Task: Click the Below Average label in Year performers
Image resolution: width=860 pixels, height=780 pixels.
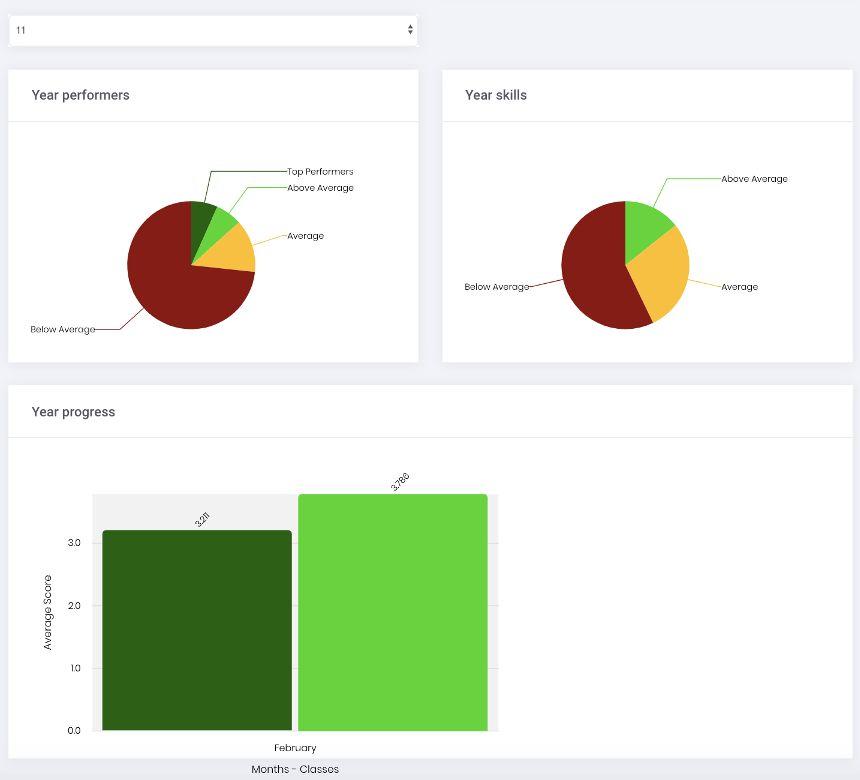Action: pyautogui.click(x=63, y=330)
